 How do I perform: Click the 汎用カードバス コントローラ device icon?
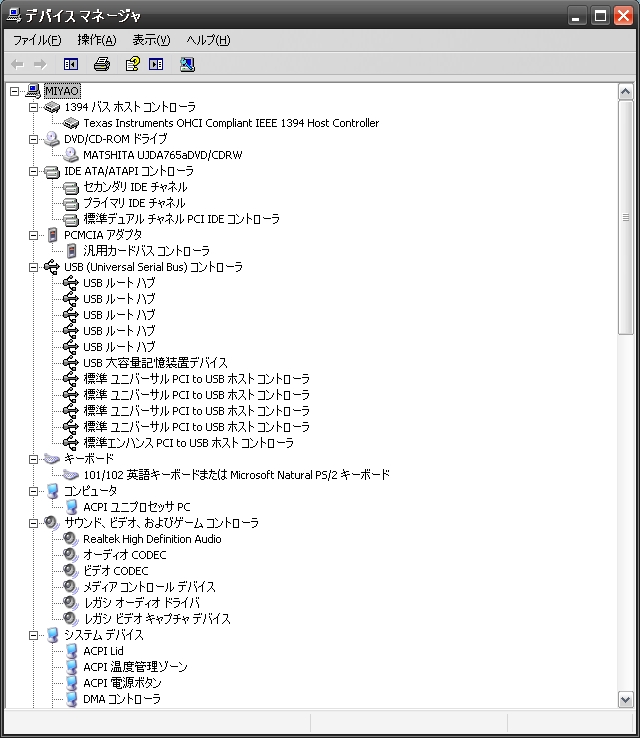pyautogui.click(x=72, y=251)
